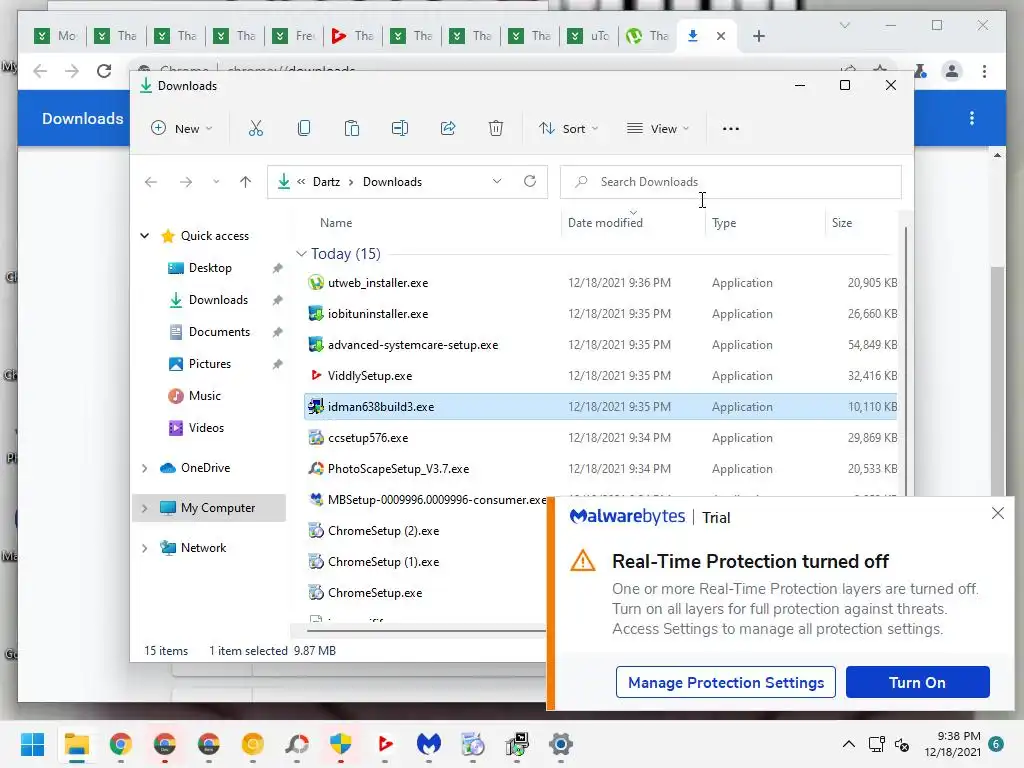Viewport: 1024px width, 768px height.
Task: Click the Copy icon in Explorer toolbar
Action: coord(304,129)
